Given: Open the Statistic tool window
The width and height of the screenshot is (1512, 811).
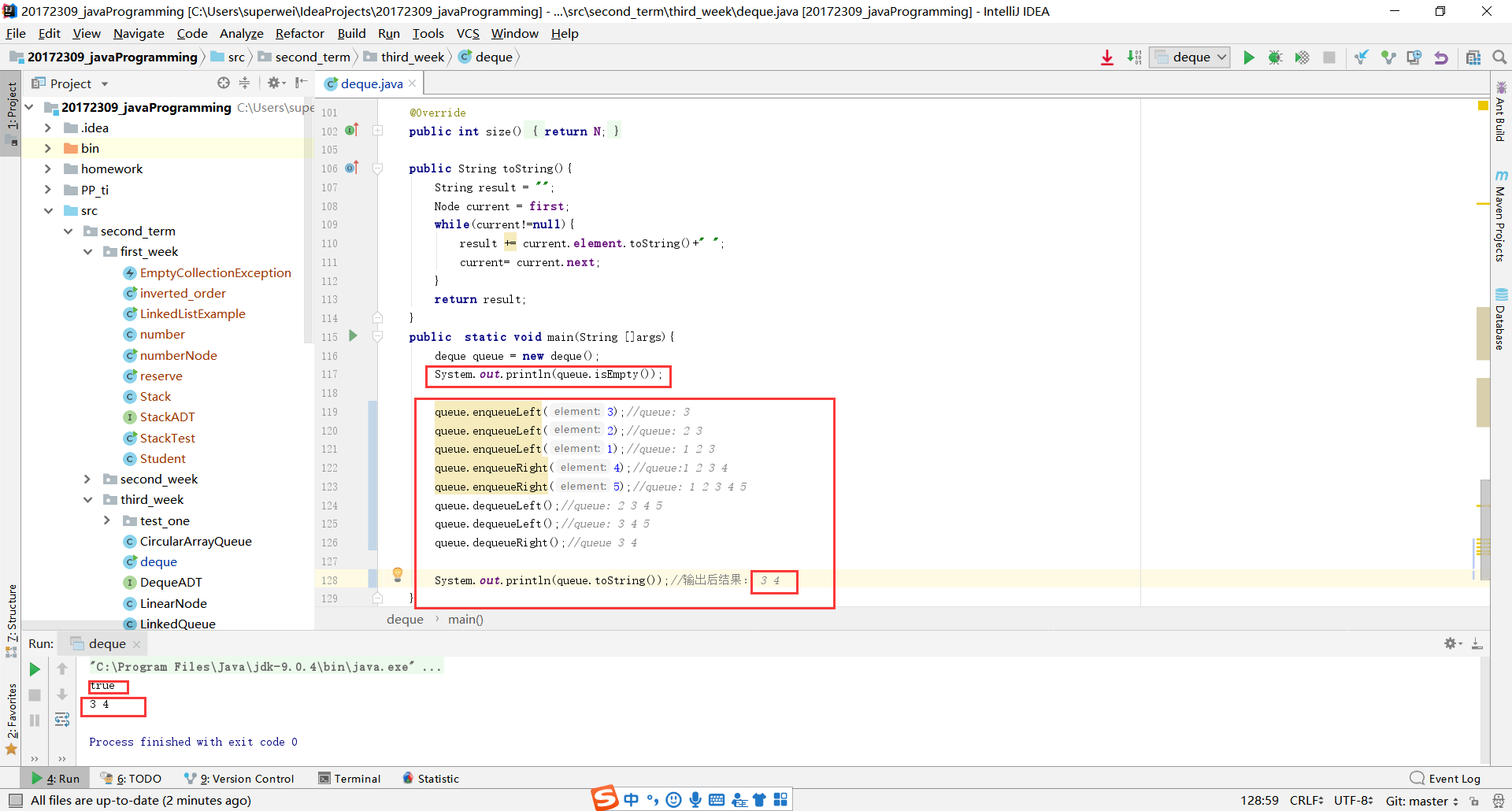Looking at the screenshot, I should click(431, 779).
